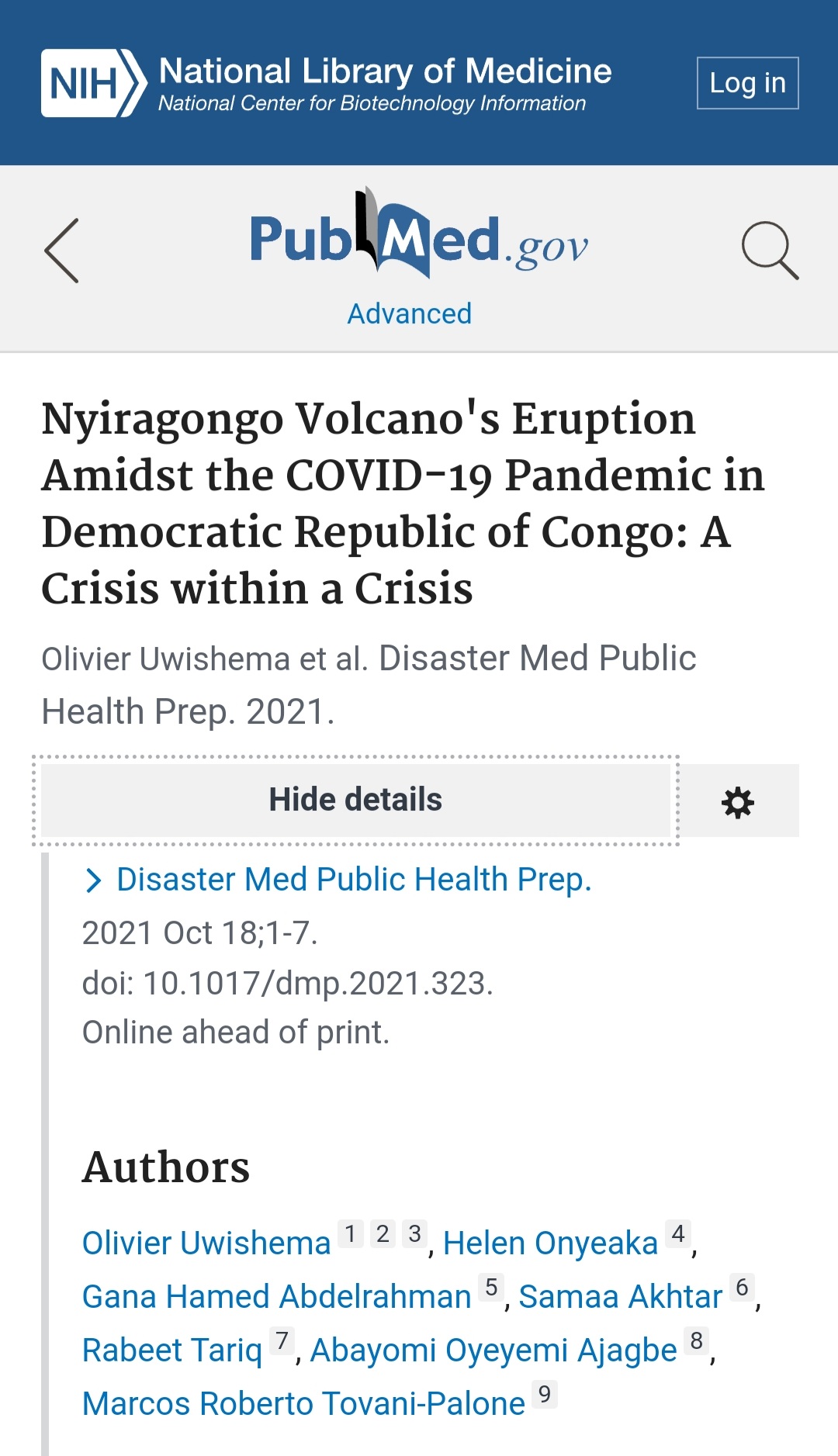
Task: Select affiliation superscript 4
Action: coord(678,1233)
